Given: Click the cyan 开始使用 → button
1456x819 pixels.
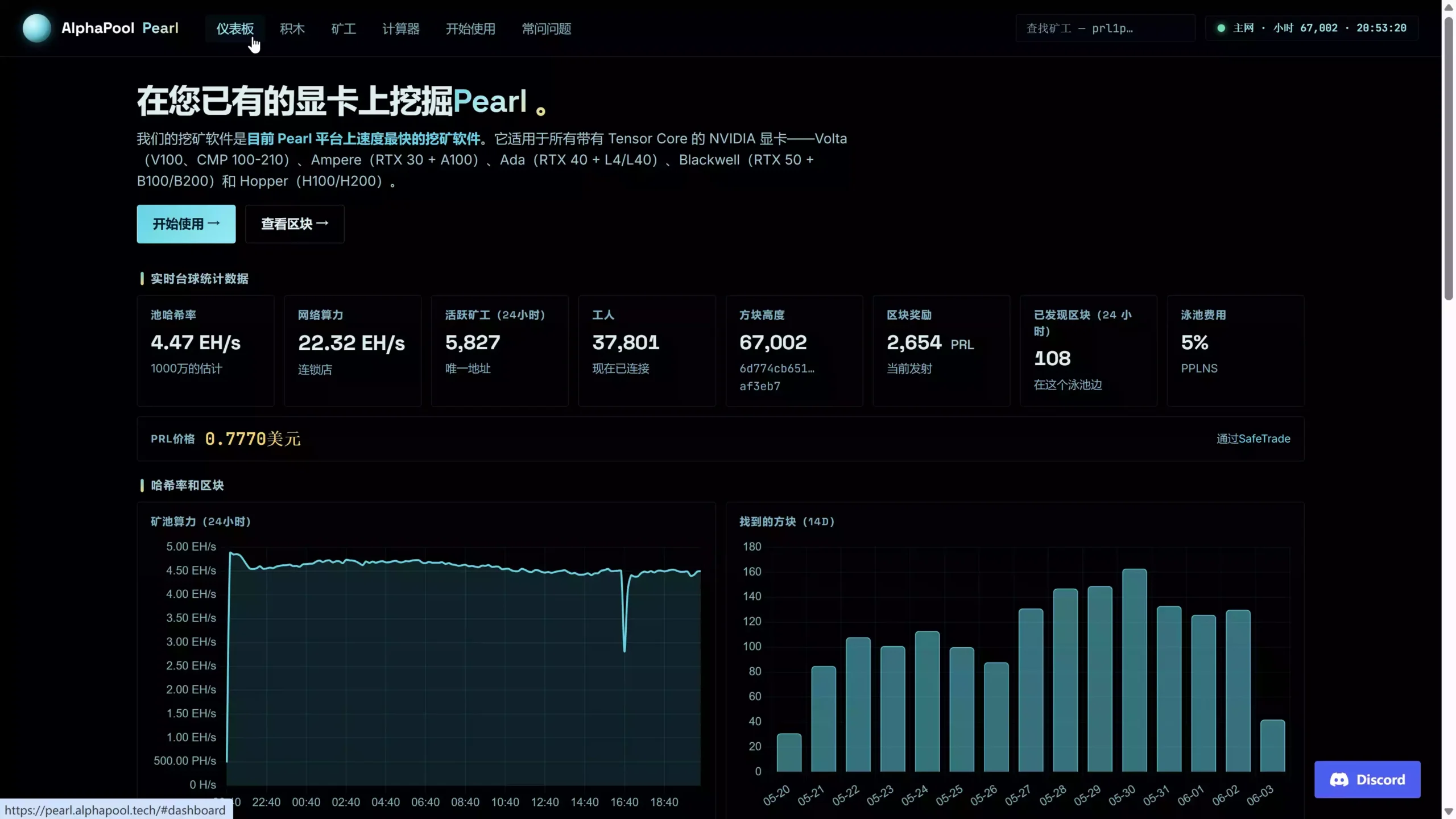Looking at the screenshot, I should point(186,224).
